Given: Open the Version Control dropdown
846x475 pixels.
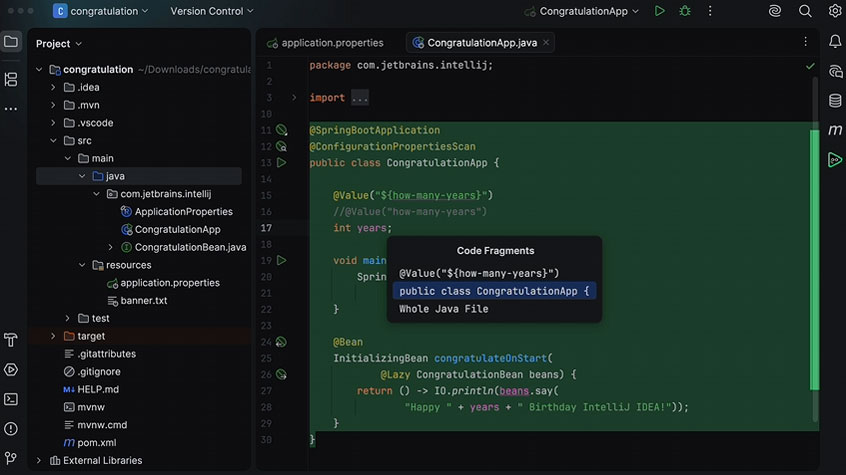Looking at the screenshot, I should click(211, 11).
